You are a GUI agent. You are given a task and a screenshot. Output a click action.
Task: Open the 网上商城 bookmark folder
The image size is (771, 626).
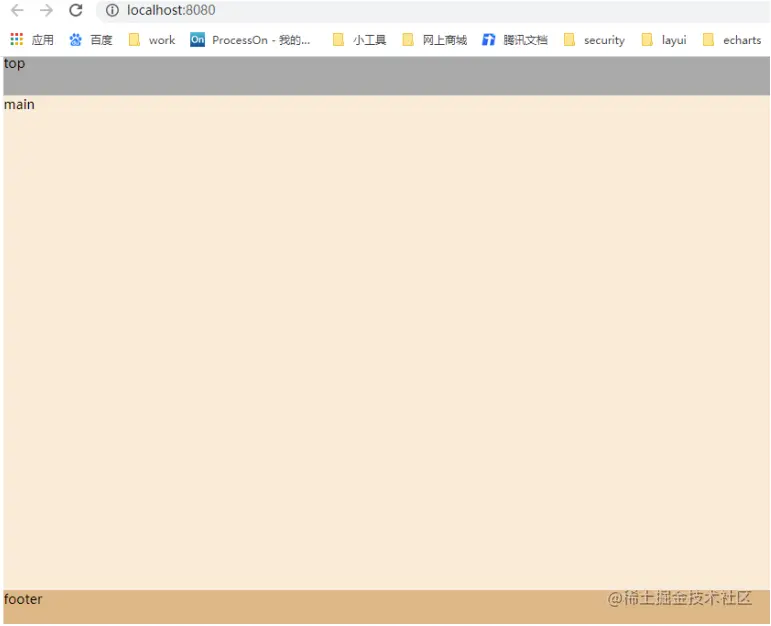coord(435,40)
